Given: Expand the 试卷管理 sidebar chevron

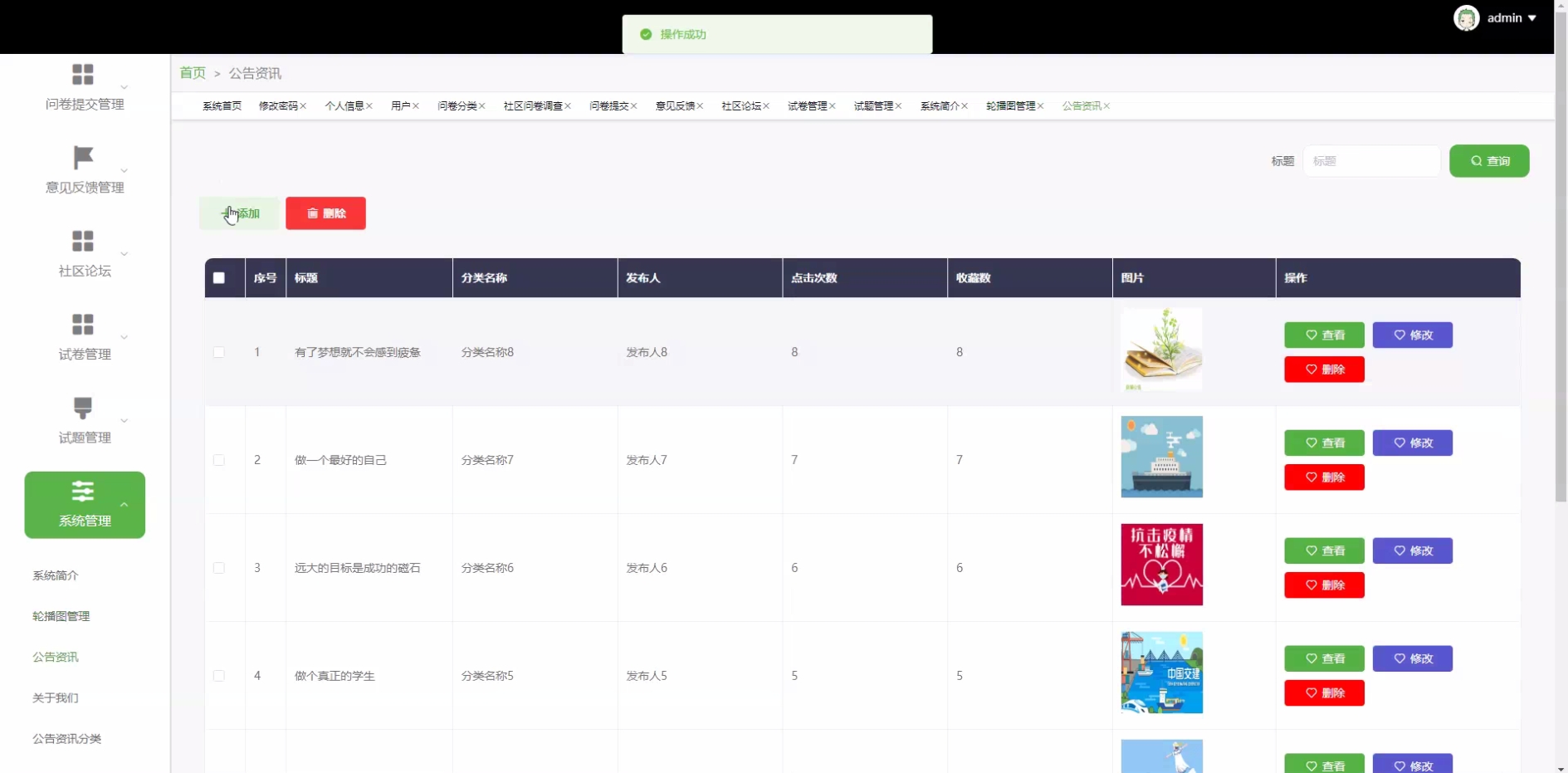Looking at the screenshot, I should [125, 337].
